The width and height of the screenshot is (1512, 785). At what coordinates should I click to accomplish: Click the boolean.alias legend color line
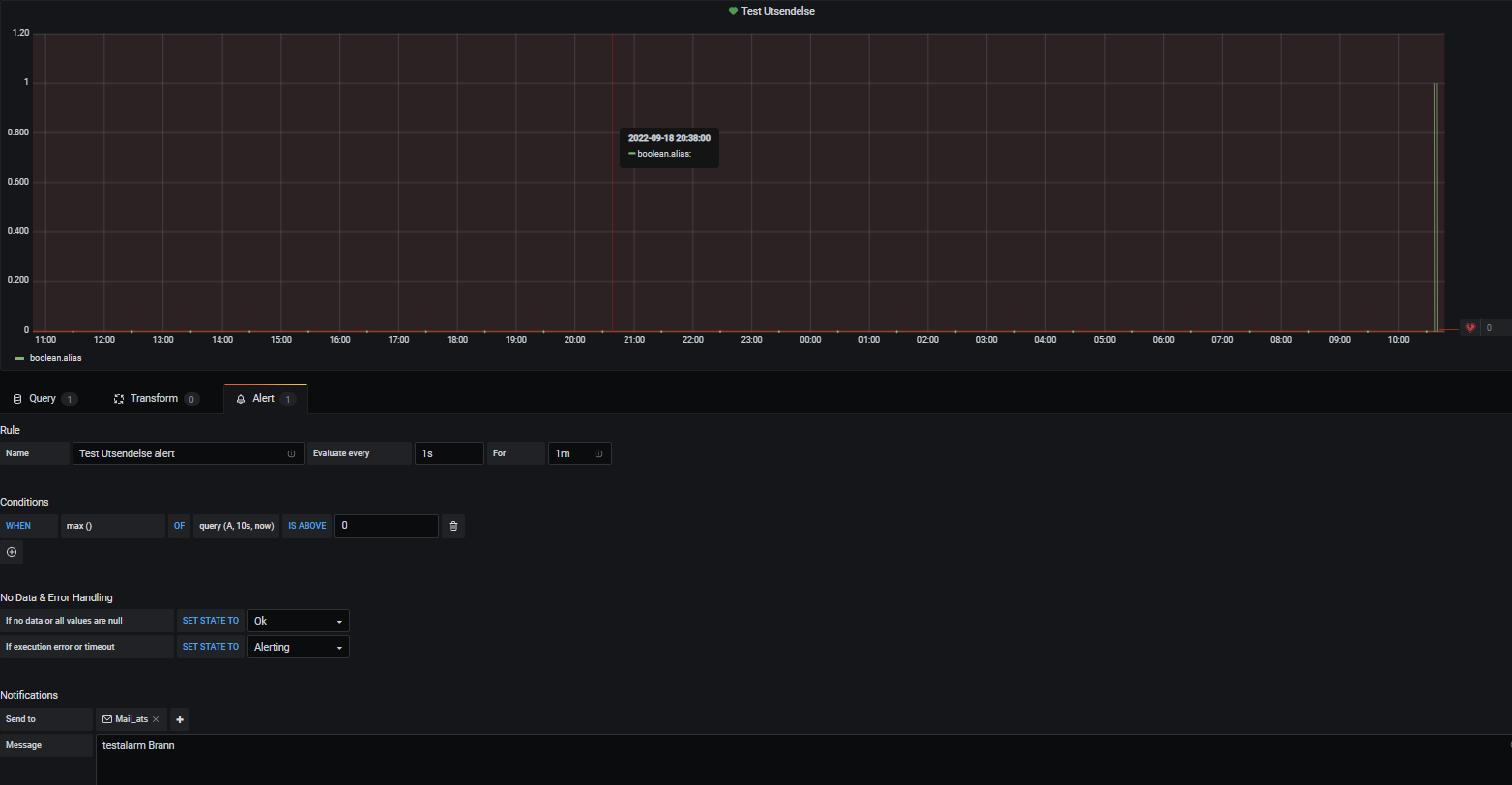19,358
